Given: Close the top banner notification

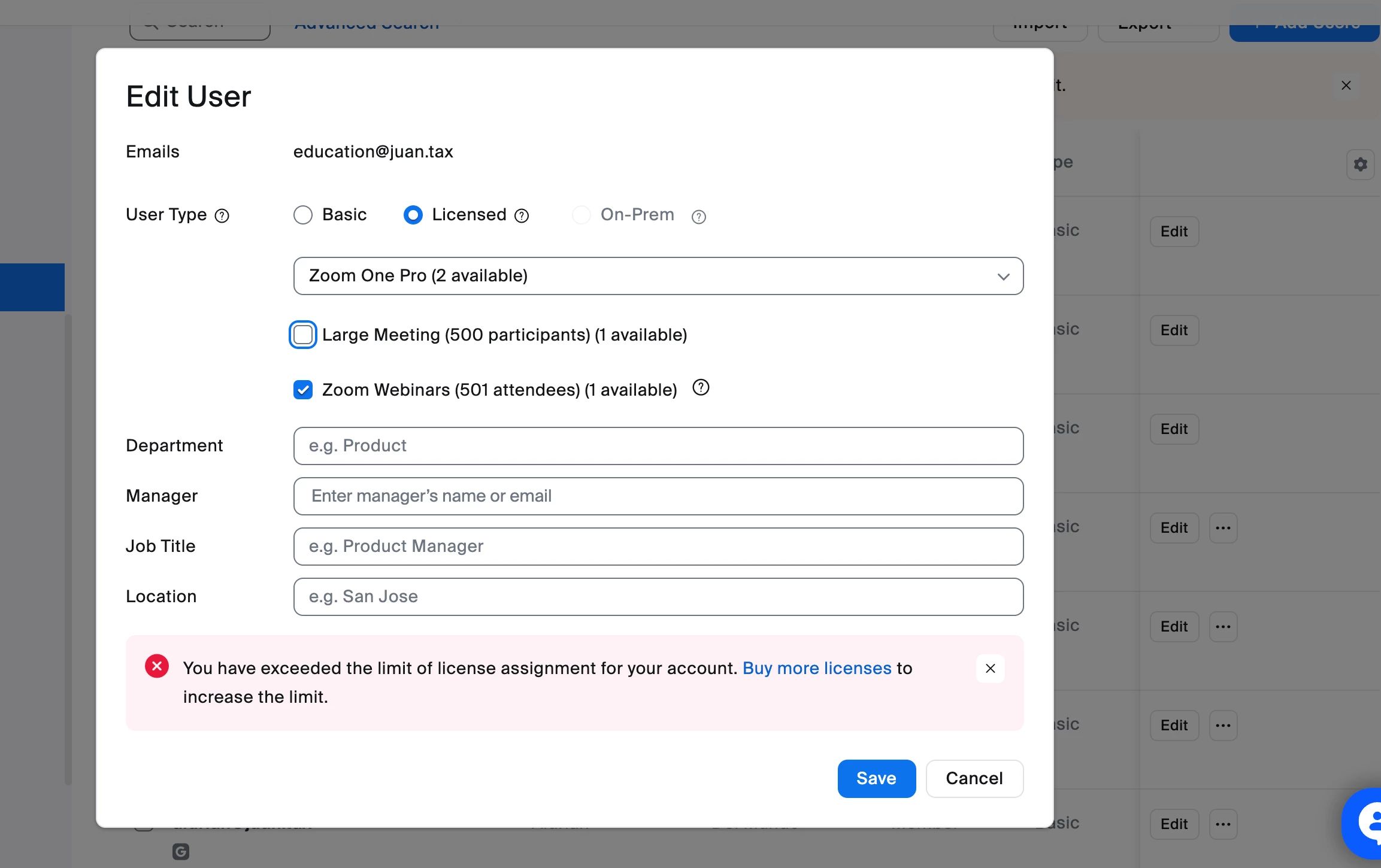Looking at the screenshot, I should tap(1346, 86).
